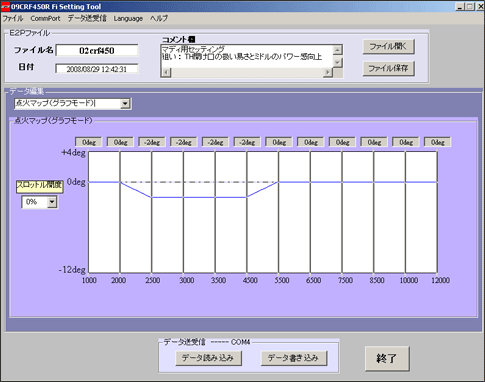Click comment box scroll up arrow

pyautogui.click(x=338, y=50)
